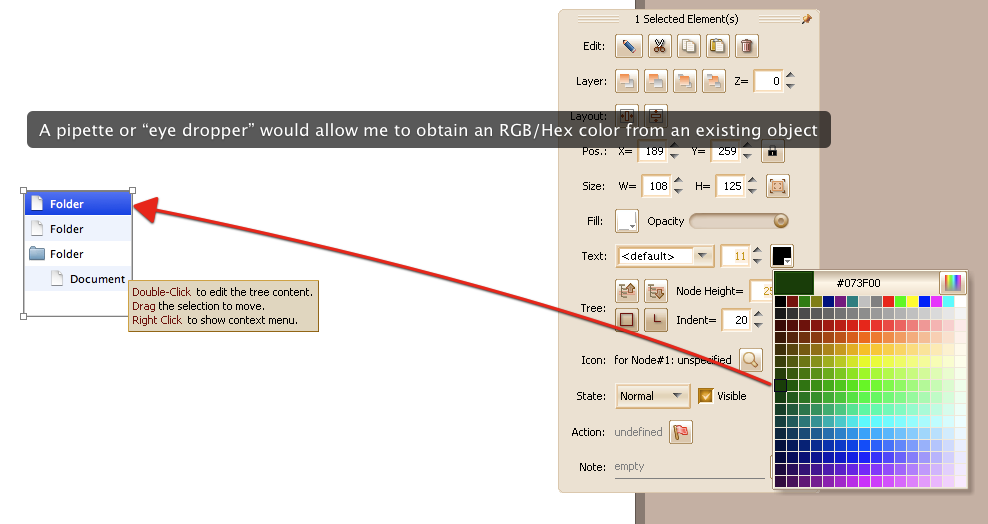The width and height of the screenshot is (988, 524).
Task: Decrease the Z value stepper
Action: (x=791, y=86)
